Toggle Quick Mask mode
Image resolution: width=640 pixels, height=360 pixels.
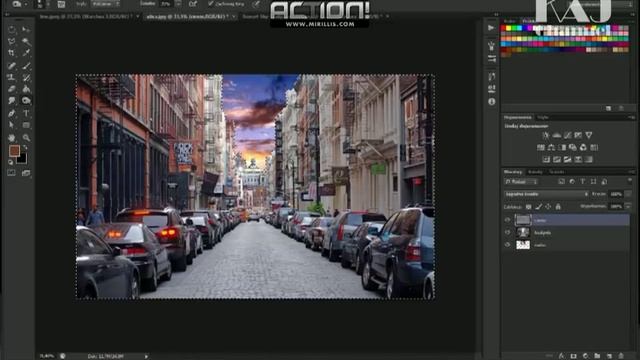tap(11, 173)
